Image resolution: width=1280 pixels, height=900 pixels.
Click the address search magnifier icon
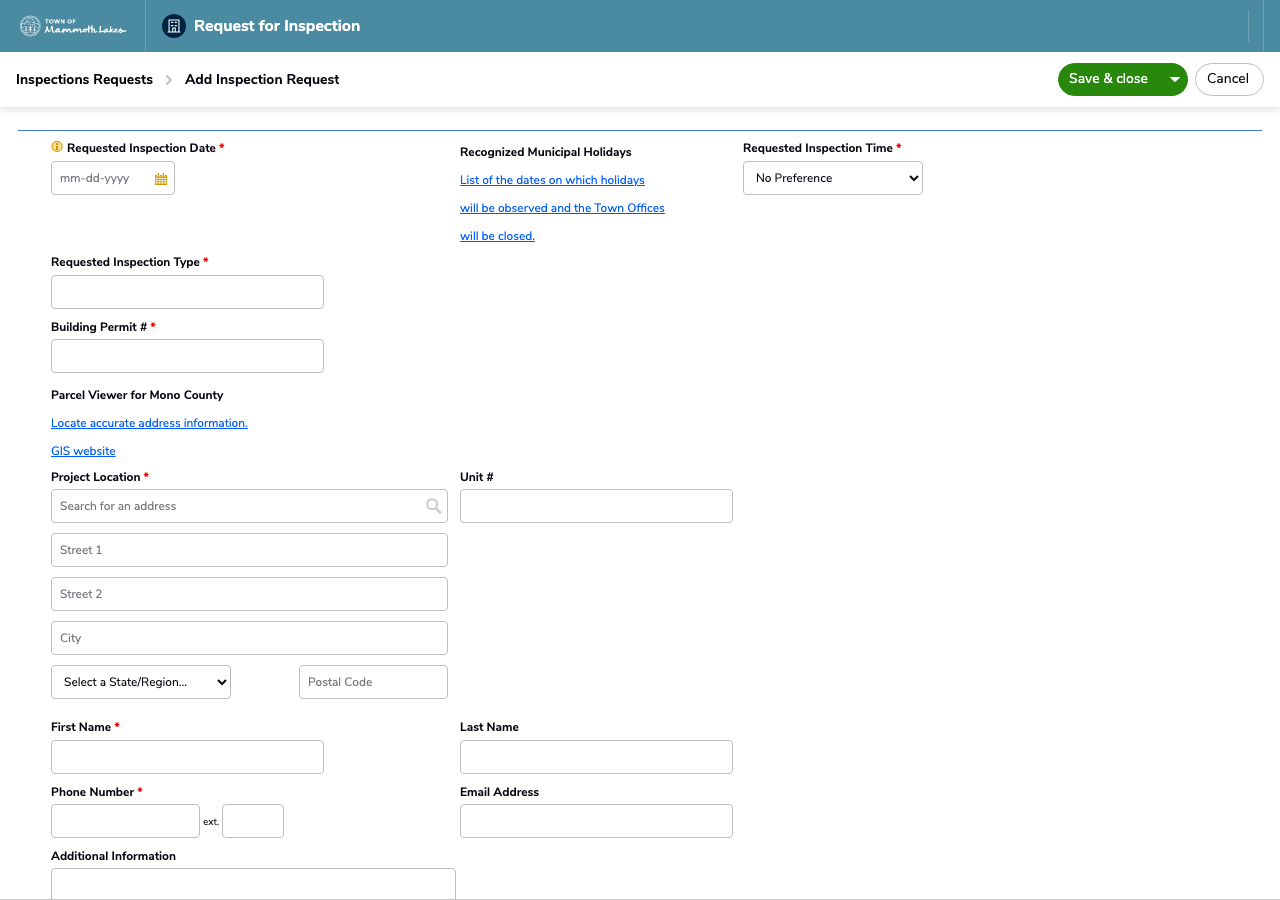coord(433,506)
